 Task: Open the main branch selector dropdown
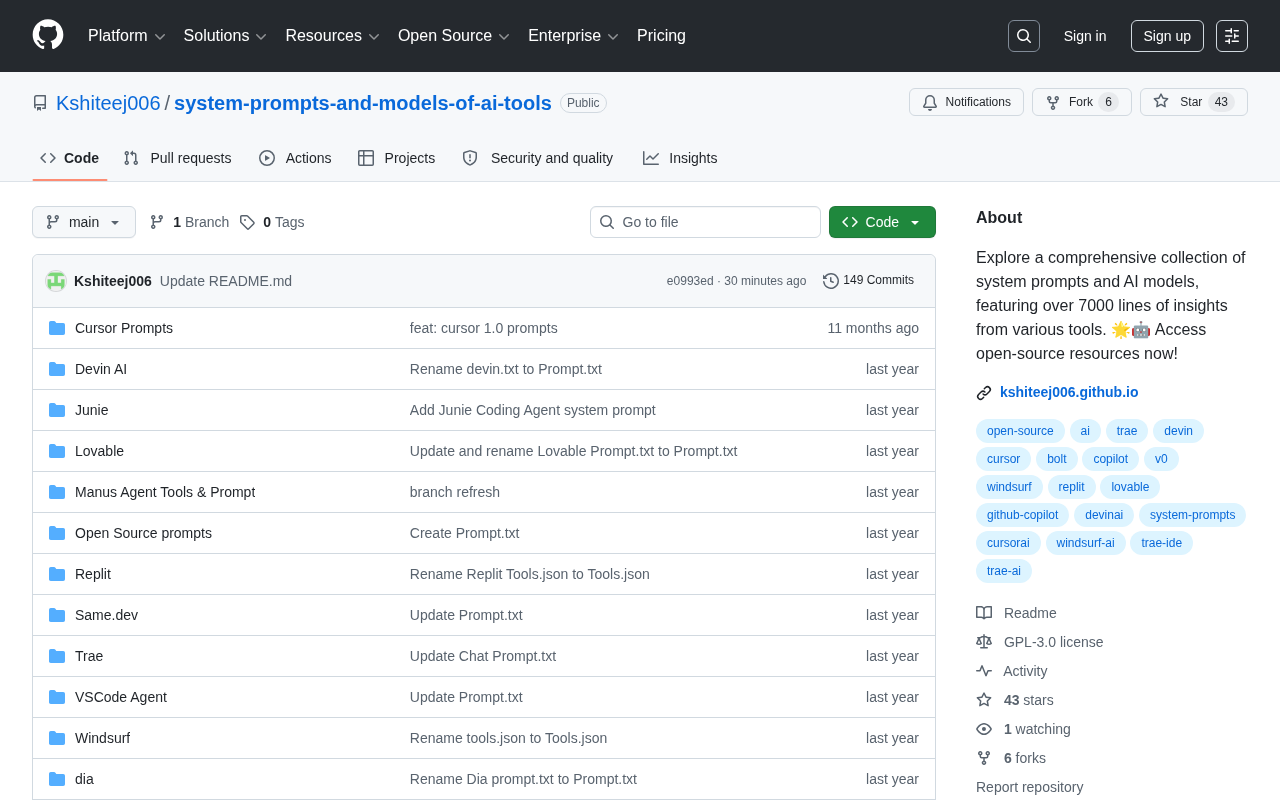tap(84, 222)
